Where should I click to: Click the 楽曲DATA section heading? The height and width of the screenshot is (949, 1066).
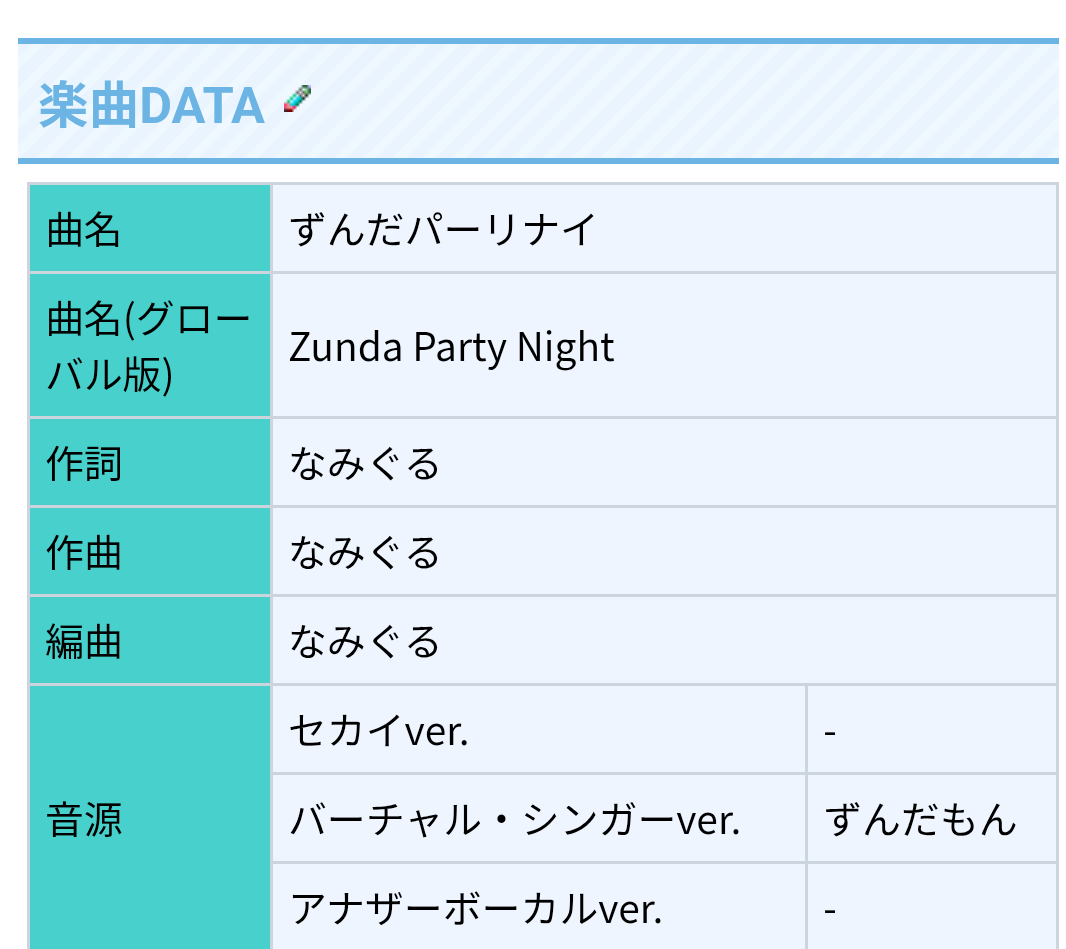pos(152,105)
